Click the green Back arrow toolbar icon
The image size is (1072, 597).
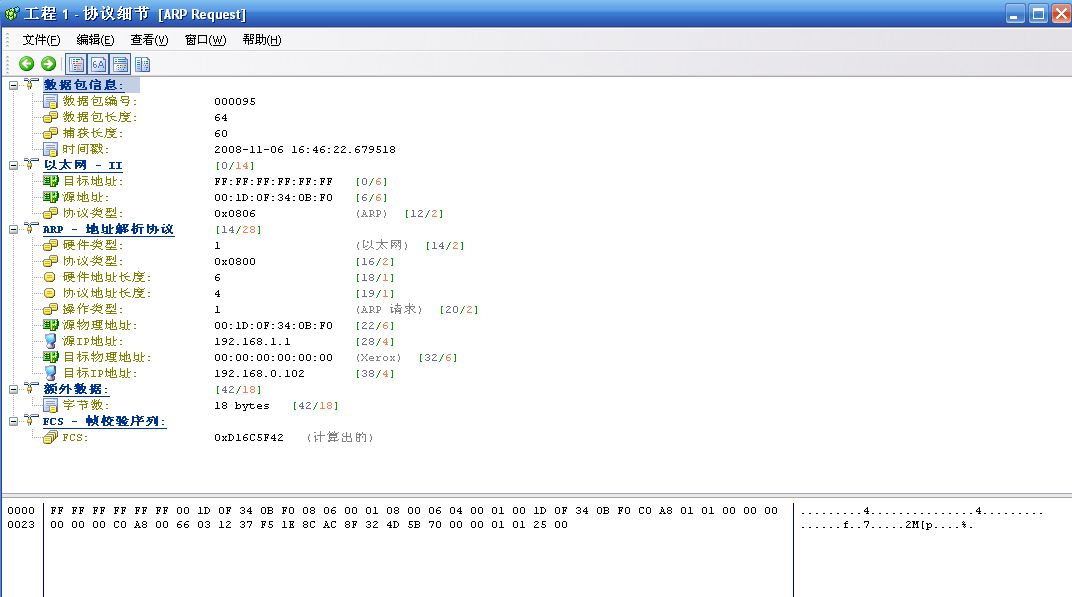[x=27, y=64]
